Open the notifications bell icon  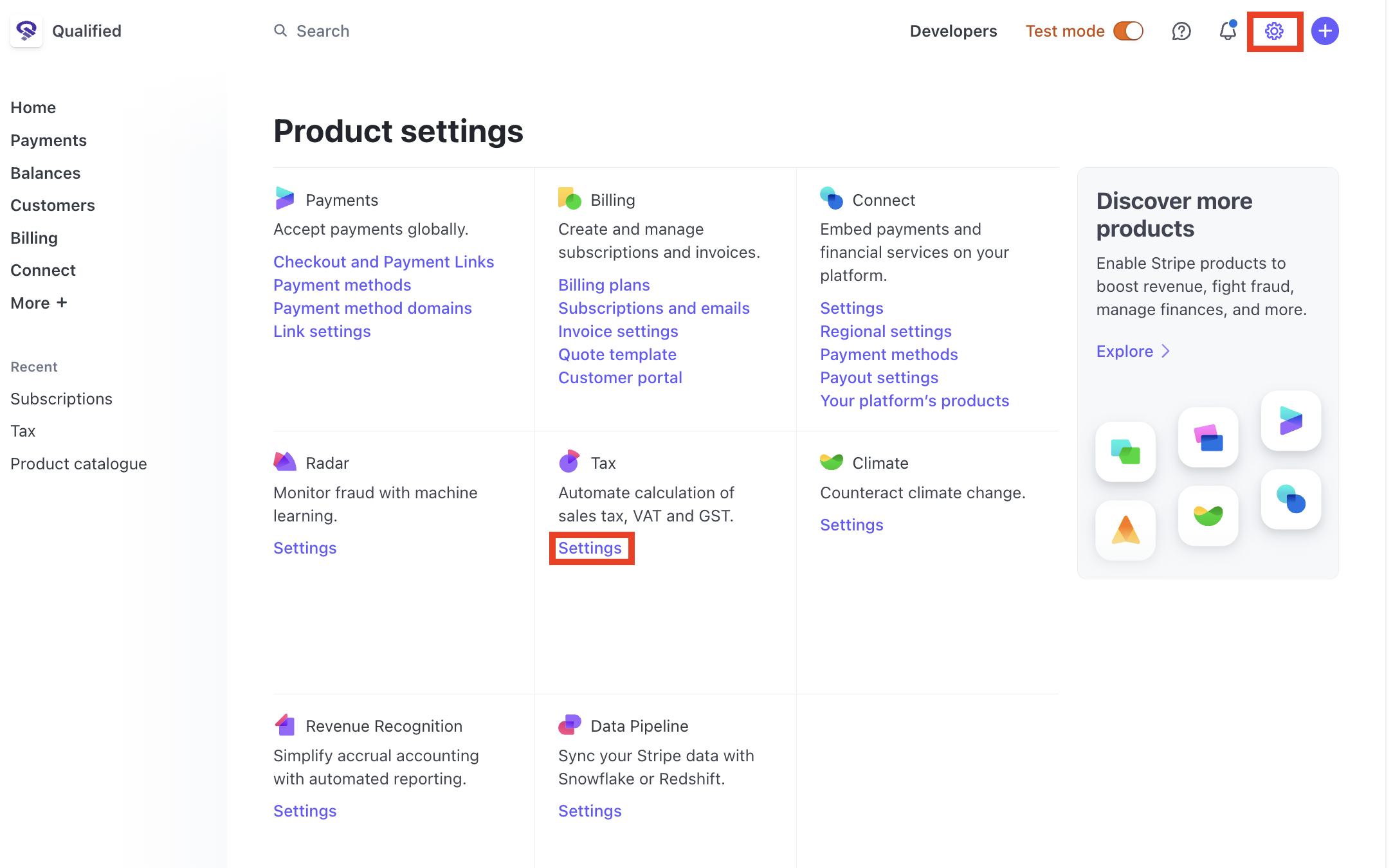tap(1228, 30)
